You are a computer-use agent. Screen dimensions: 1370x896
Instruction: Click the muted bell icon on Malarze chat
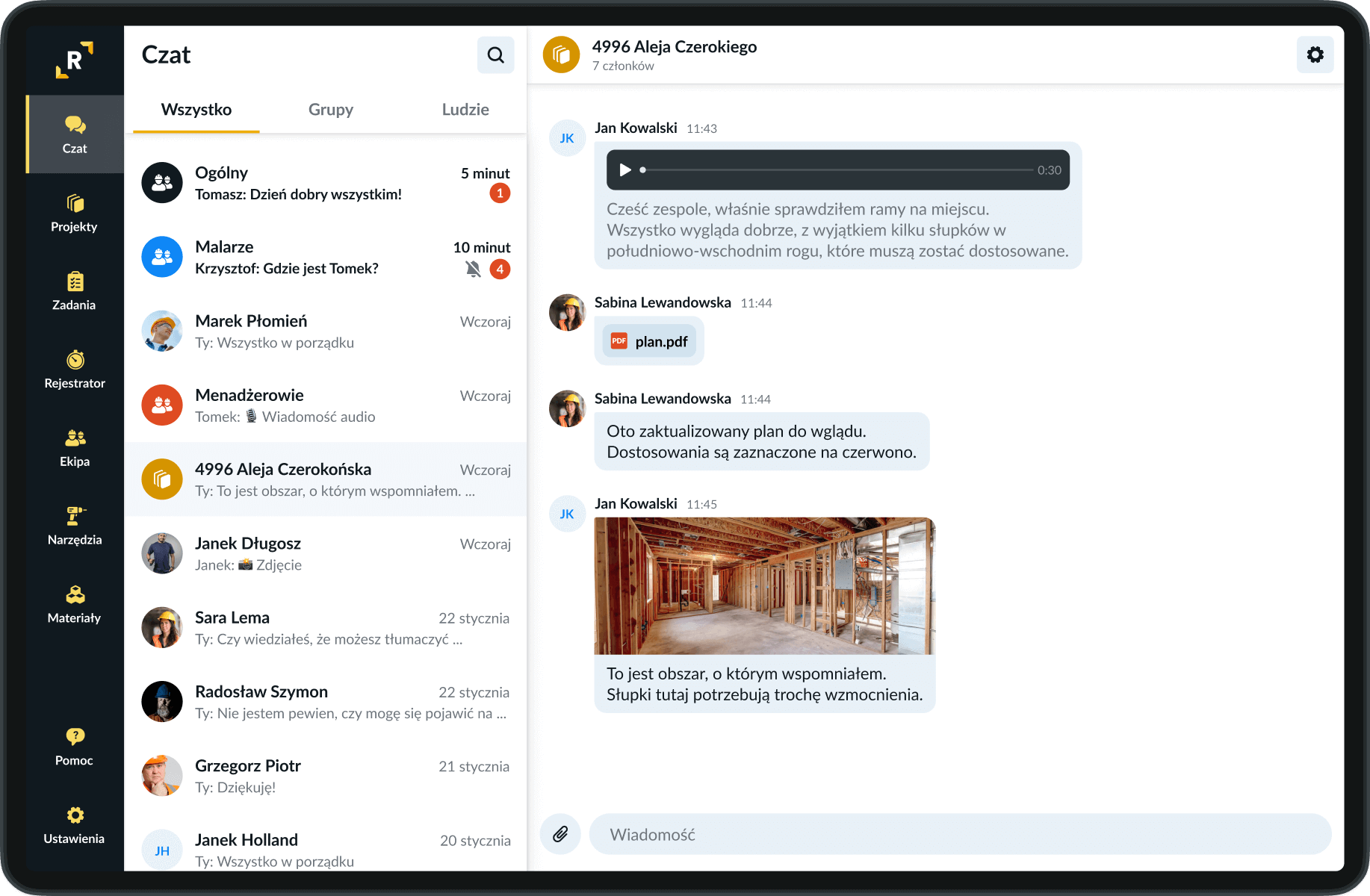tap(473, 269)
